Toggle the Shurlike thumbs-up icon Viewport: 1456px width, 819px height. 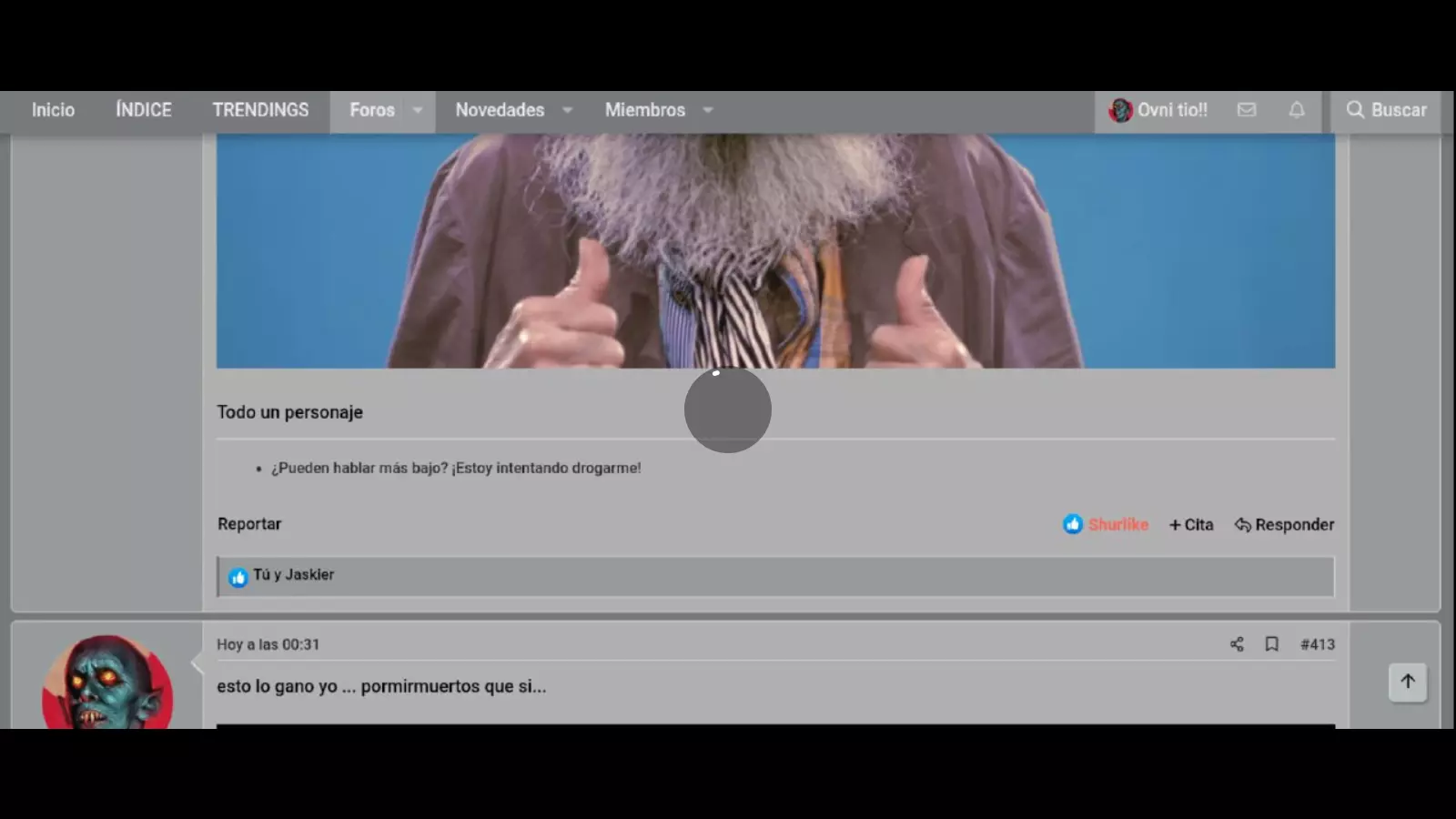click(x=1073, y=524)
